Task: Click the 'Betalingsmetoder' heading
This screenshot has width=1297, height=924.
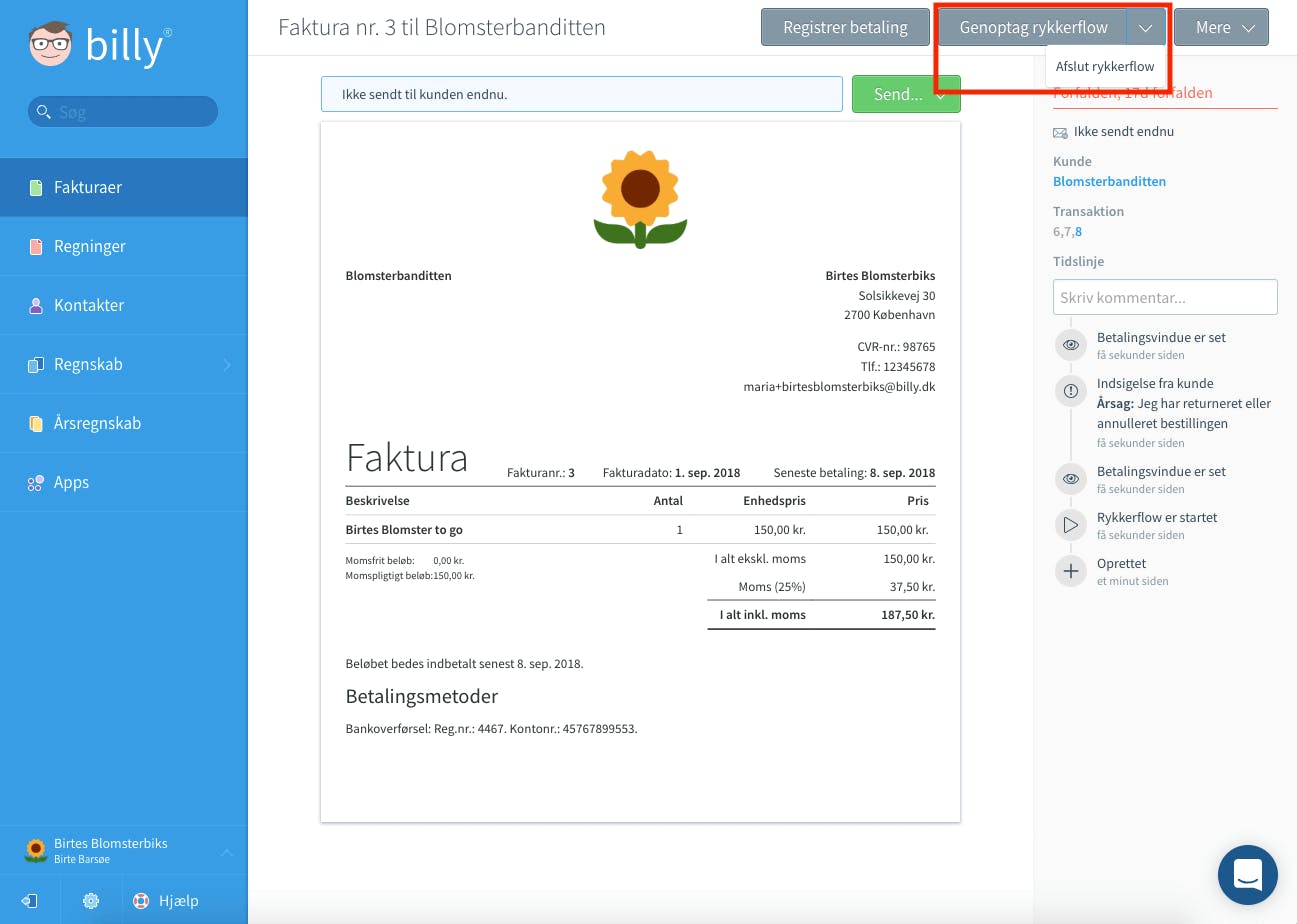Action: tap(421, 696)
